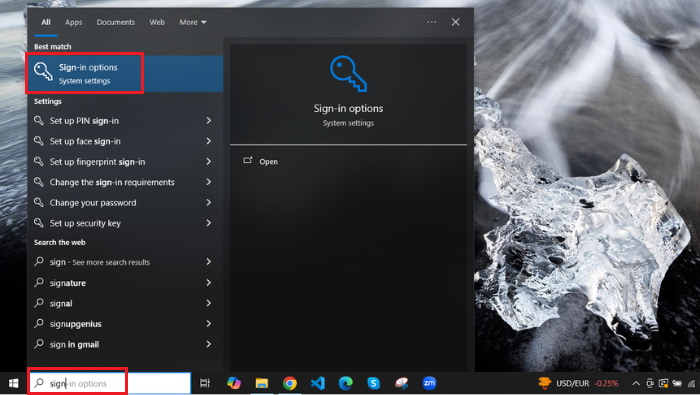This screenshot has width=700, height=395.
Task: Click the battery tray icon
Action: 677,383
